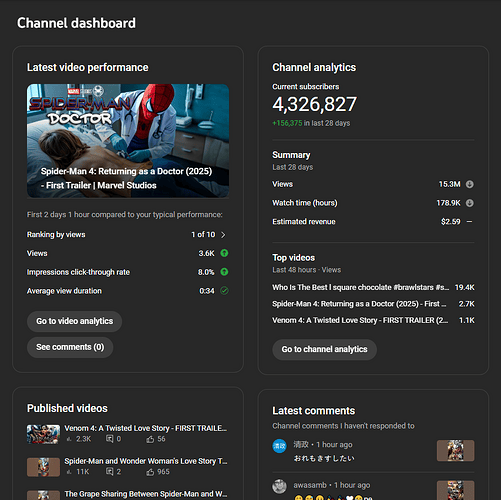Click the blue avatar of the first commenter
This screenshot has width=501, height=500.
279,446
